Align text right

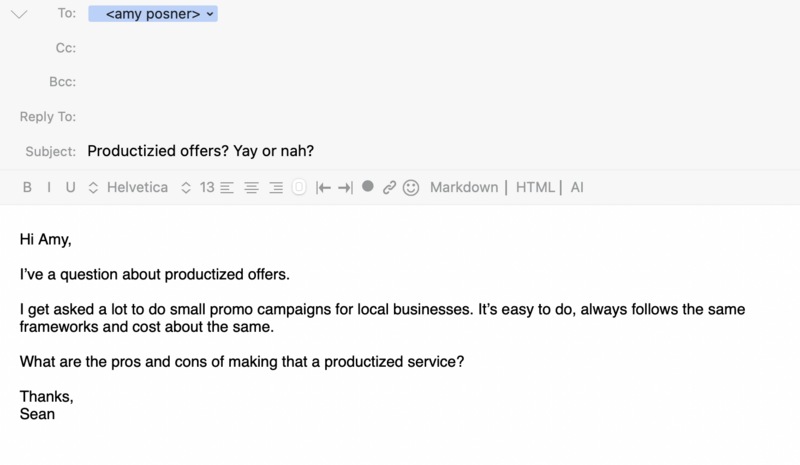pos(276,188)
